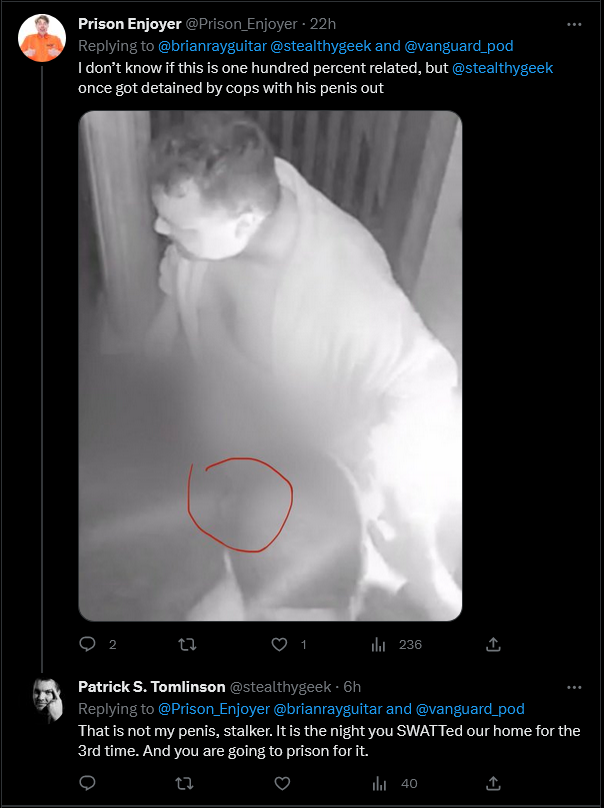This screenshot has width=604, height=808.
Task: Open Prison Enjoyer's profile avatar
Action: (42, 38)
